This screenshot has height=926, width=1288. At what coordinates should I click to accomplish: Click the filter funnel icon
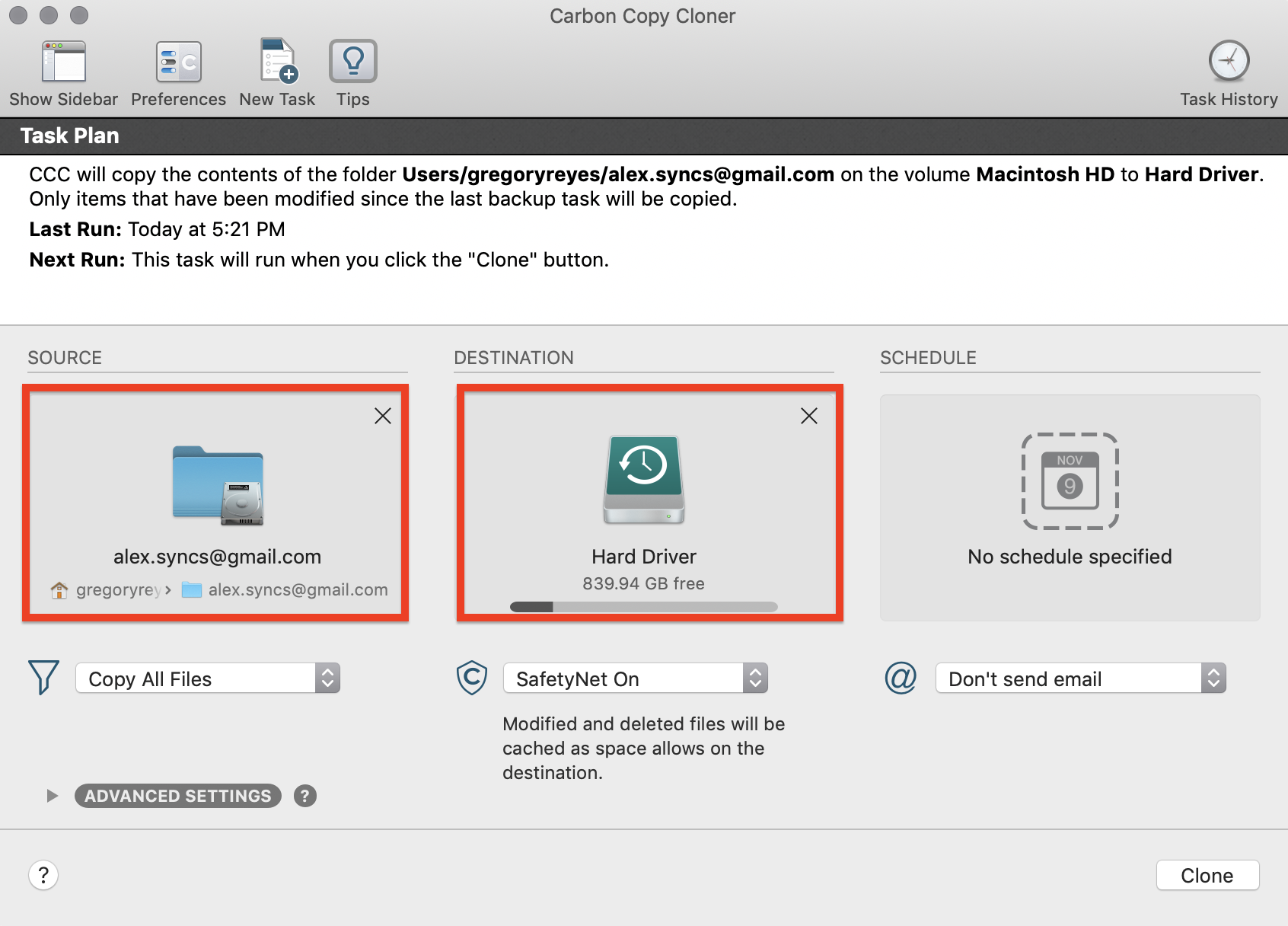click(43, 677)
